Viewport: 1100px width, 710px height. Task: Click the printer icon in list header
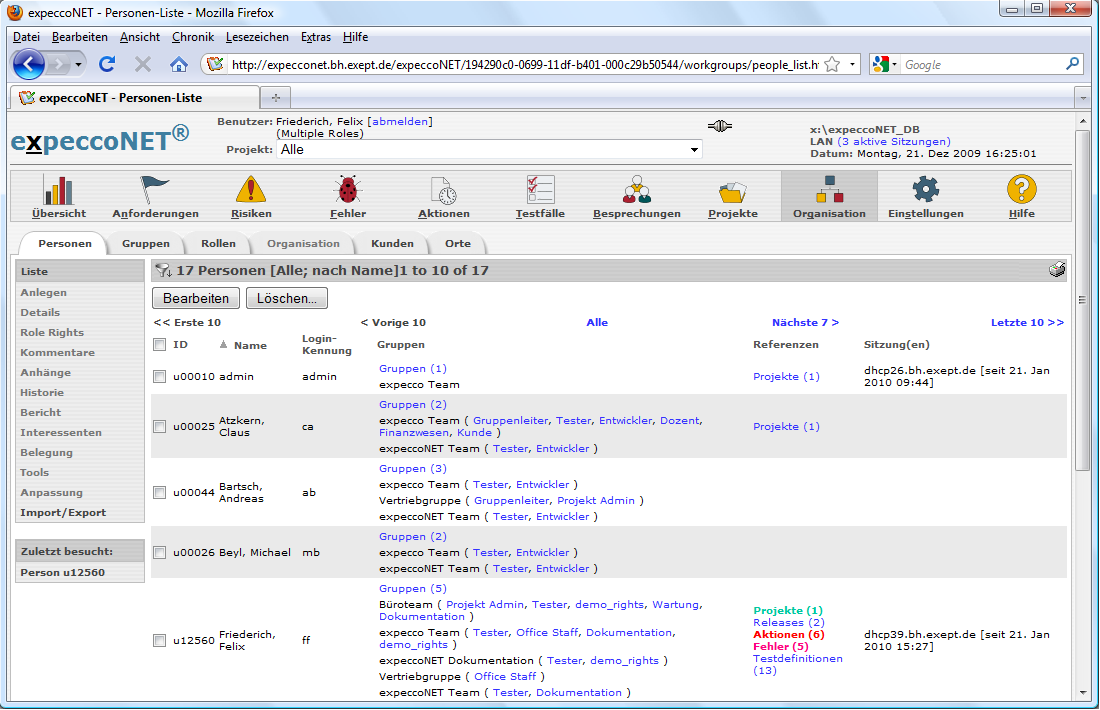tap(1056, 270)
